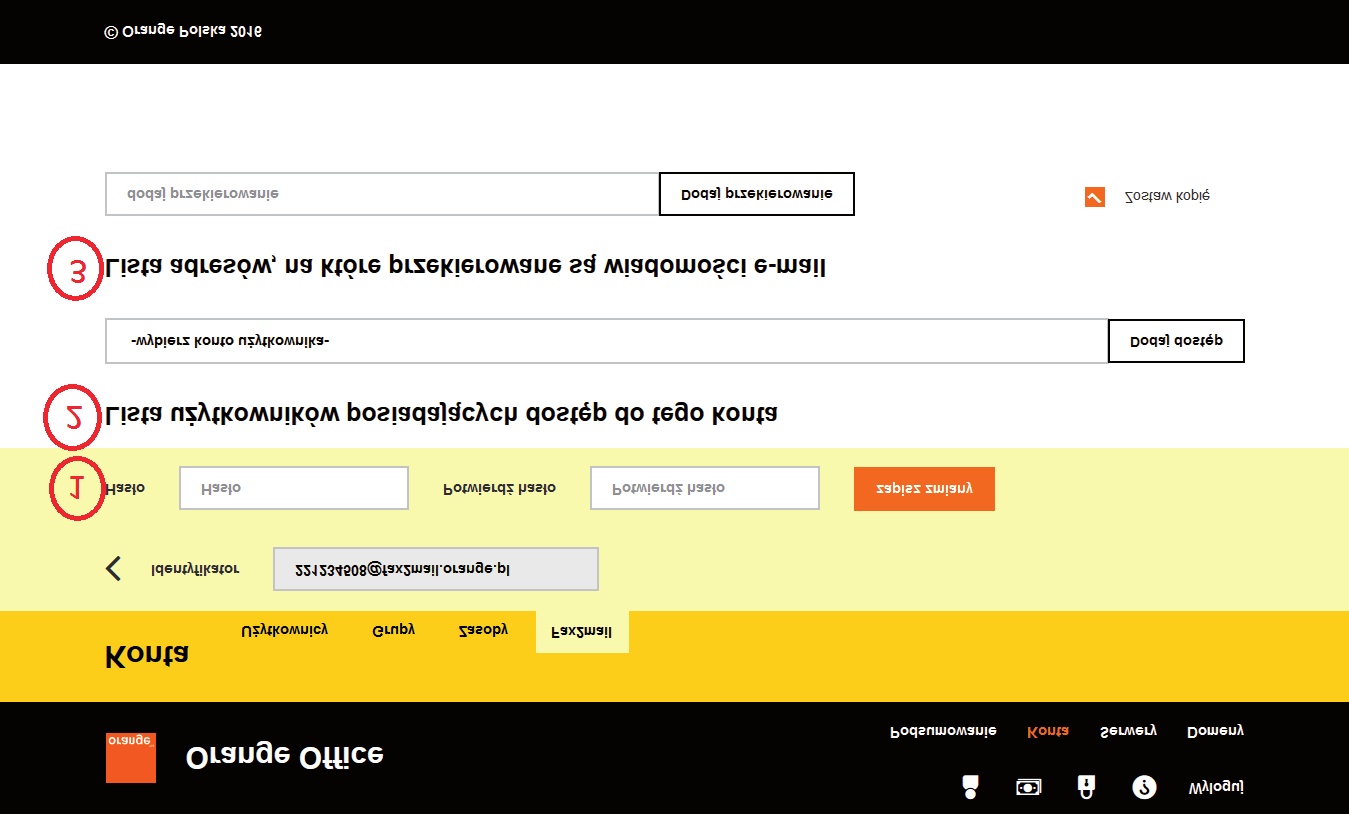Click the Identyfikator fax2mail address field
This screenshot has width=1349, height=814.
pos(436,569)
